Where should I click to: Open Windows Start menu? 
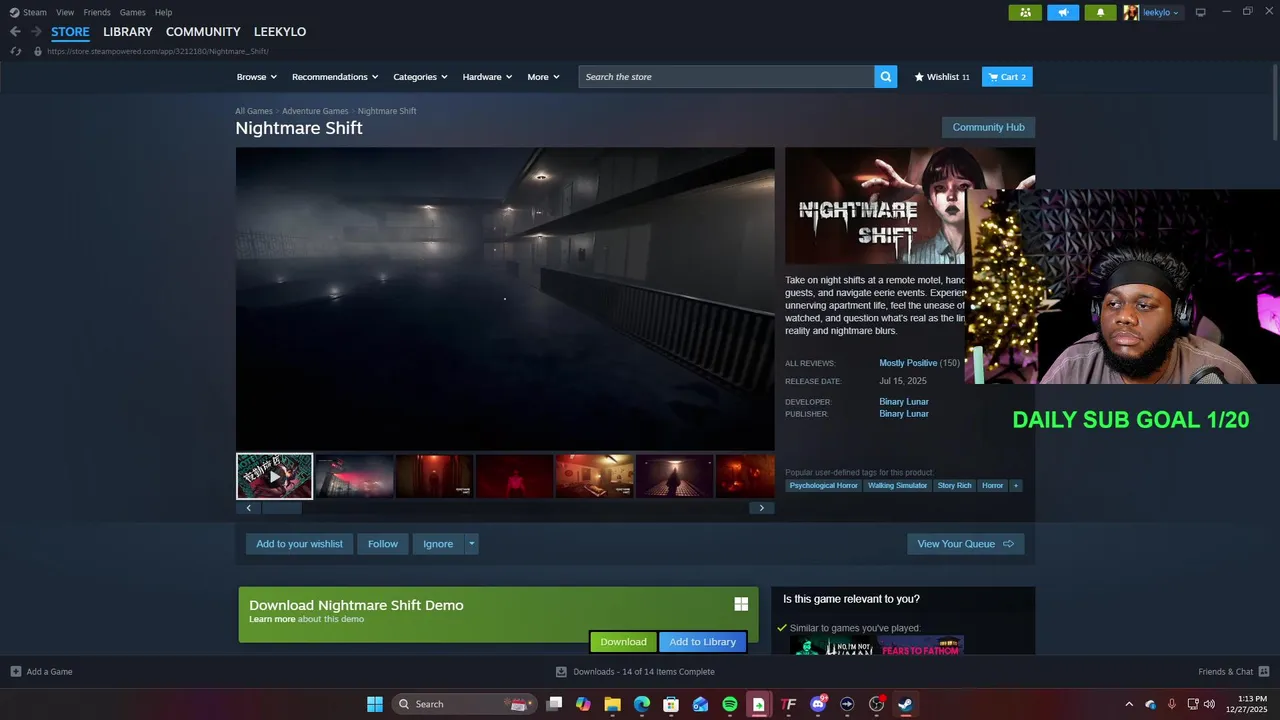[x=374, y=704]
